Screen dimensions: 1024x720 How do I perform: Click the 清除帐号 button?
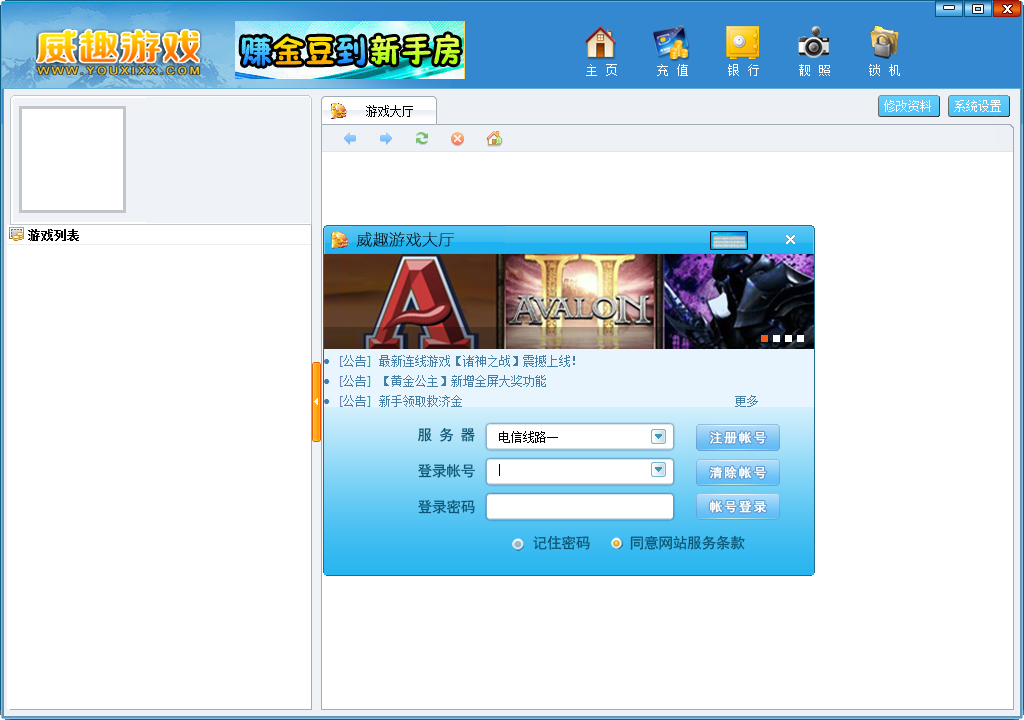pyautogui.click(x=737, y=472)
